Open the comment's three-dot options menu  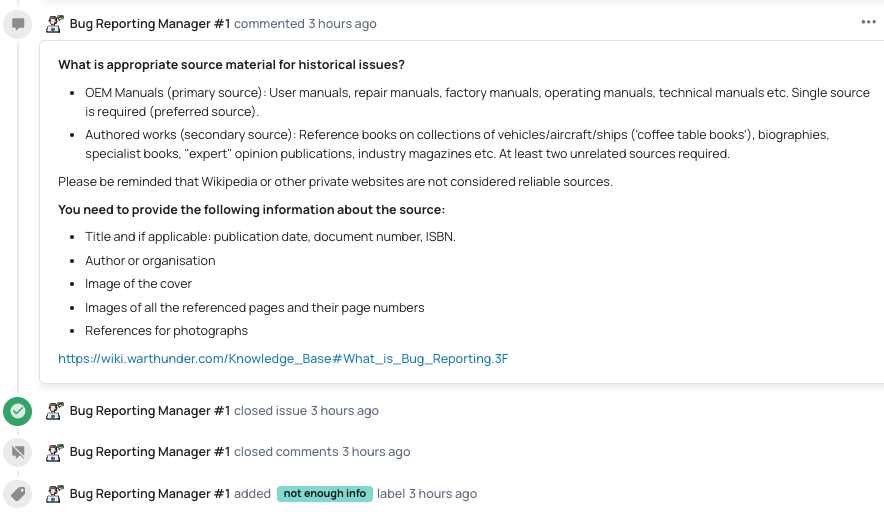pyautogui.click(x=868, y=23)
